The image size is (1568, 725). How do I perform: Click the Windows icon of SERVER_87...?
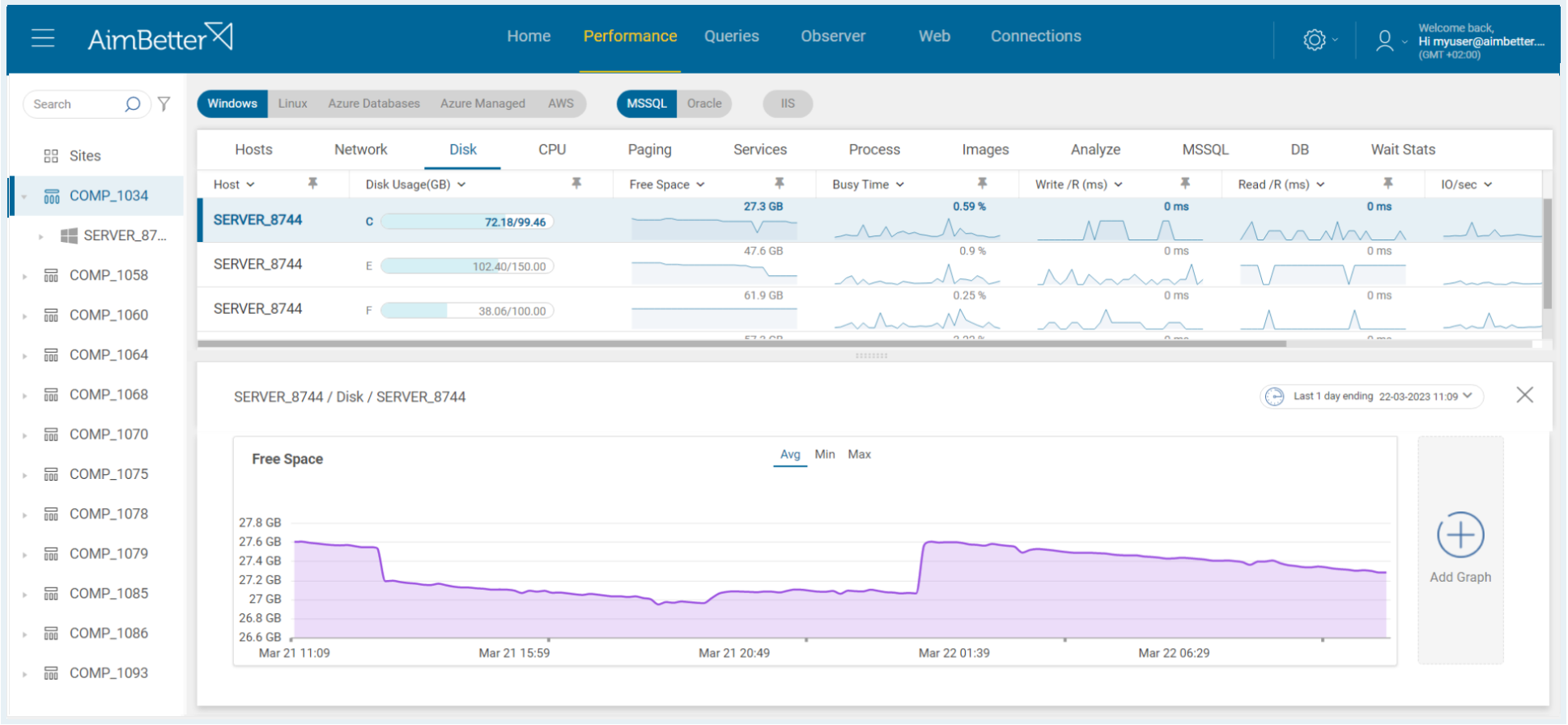coord(70,235)
